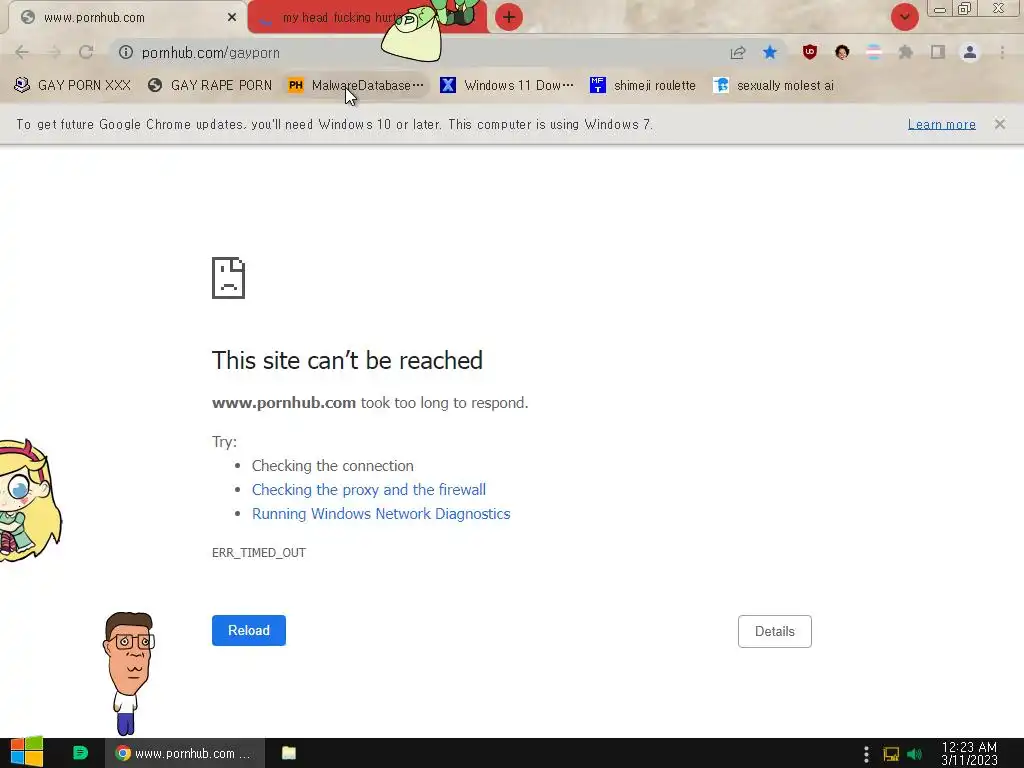This screenshot has height=768, width=1024.
Task: Open File Explorer from the taskbar
Action: 289,753
